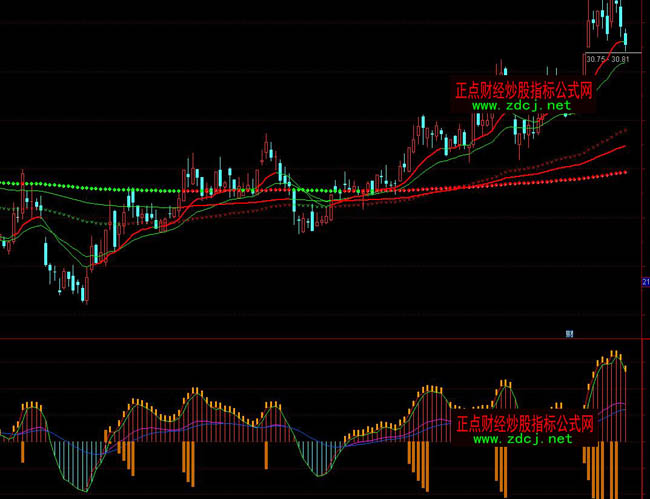This screenshot has height=499, width=650.
Task: Click the horizontal red divider line between chart and indicator
Action: [320, 339]
